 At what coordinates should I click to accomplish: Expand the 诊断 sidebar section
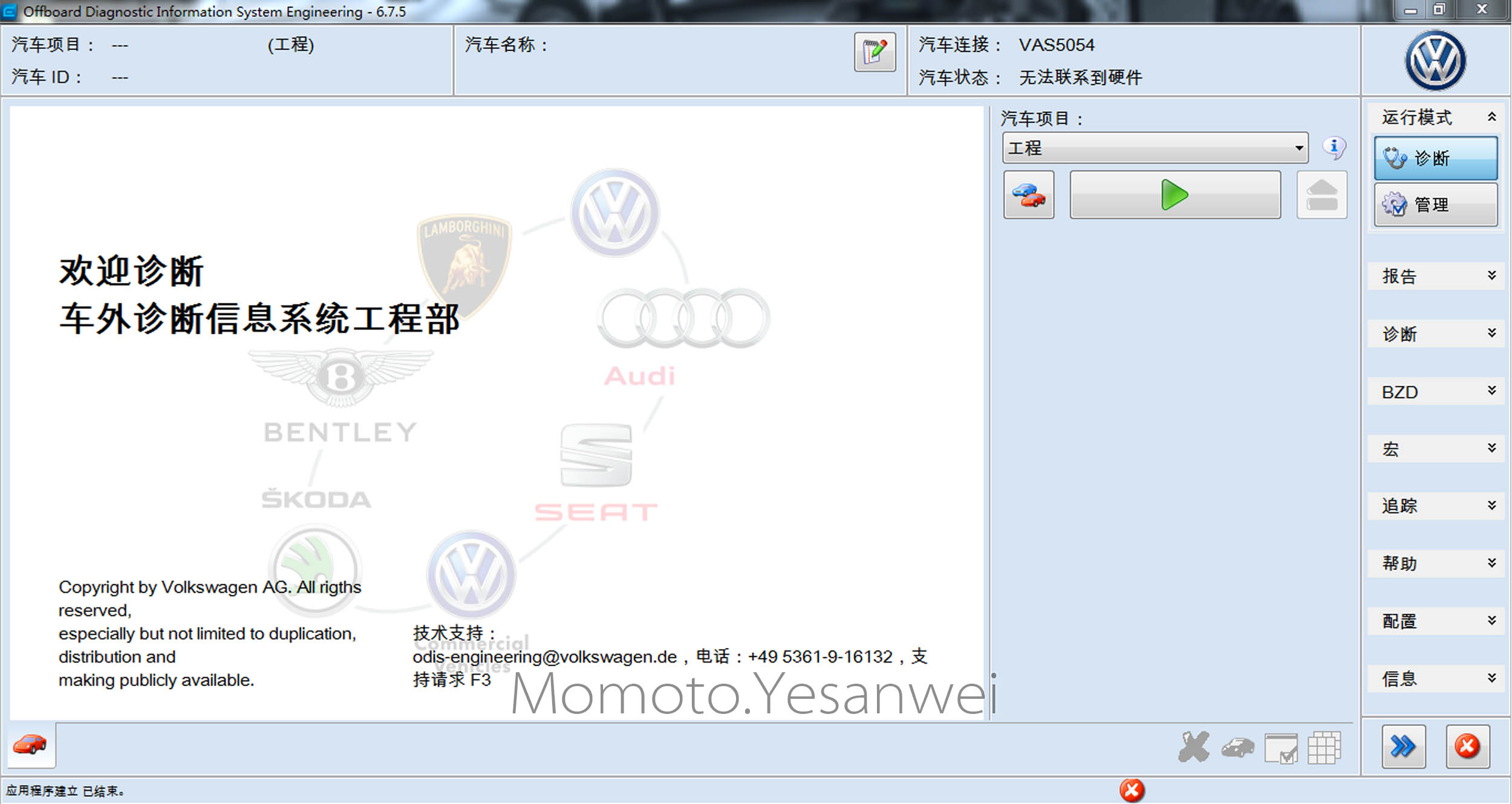coord(1436,334)
